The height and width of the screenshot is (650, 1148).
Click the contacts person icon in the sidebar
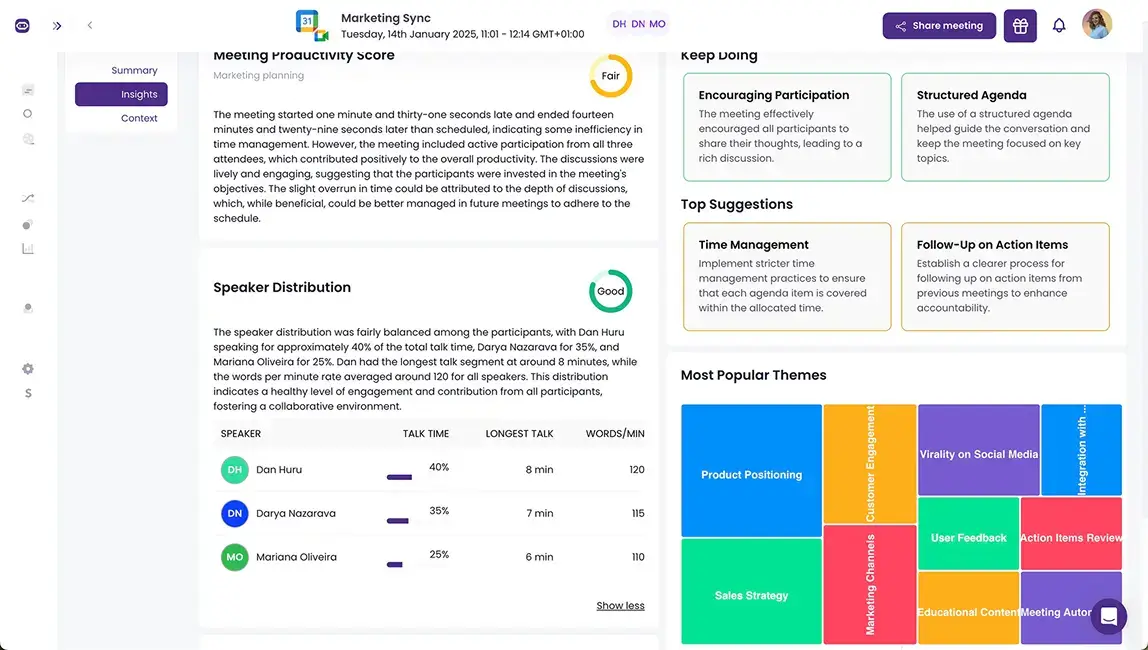coord(27,307)
